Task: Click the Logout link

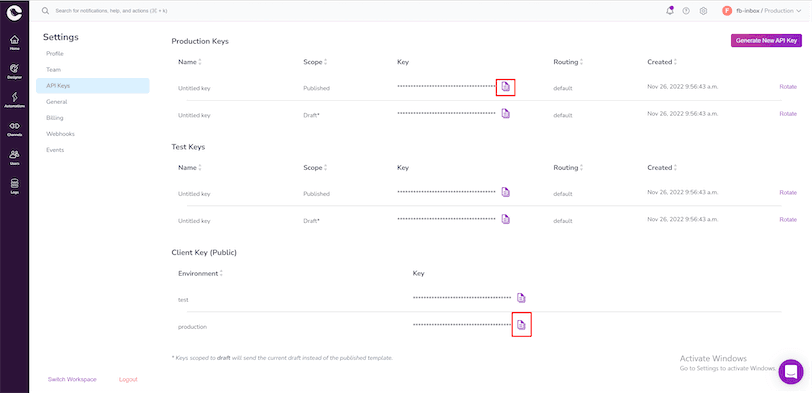Action: [128, 380]
